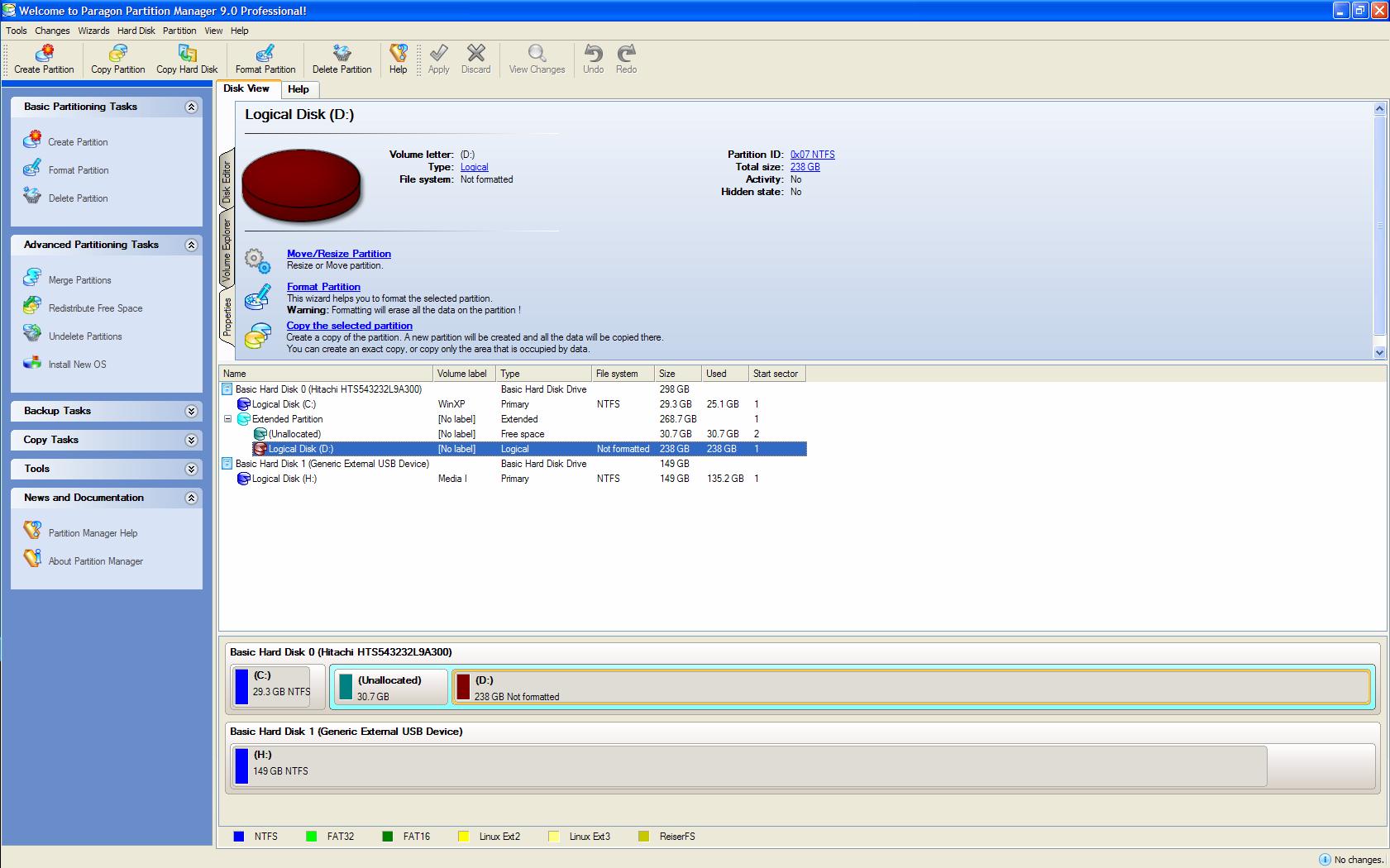
Task: Click the Delete Partition toolbar icon
Action: [x=342, y=60]
